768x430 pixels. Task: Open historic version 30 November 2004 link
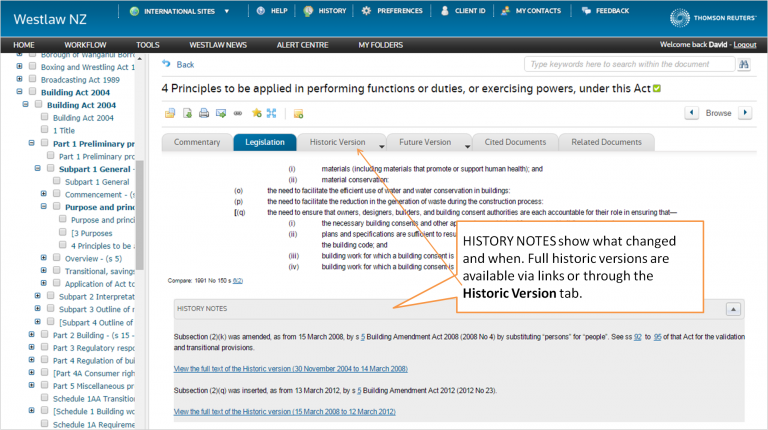(x=290, y=369)
